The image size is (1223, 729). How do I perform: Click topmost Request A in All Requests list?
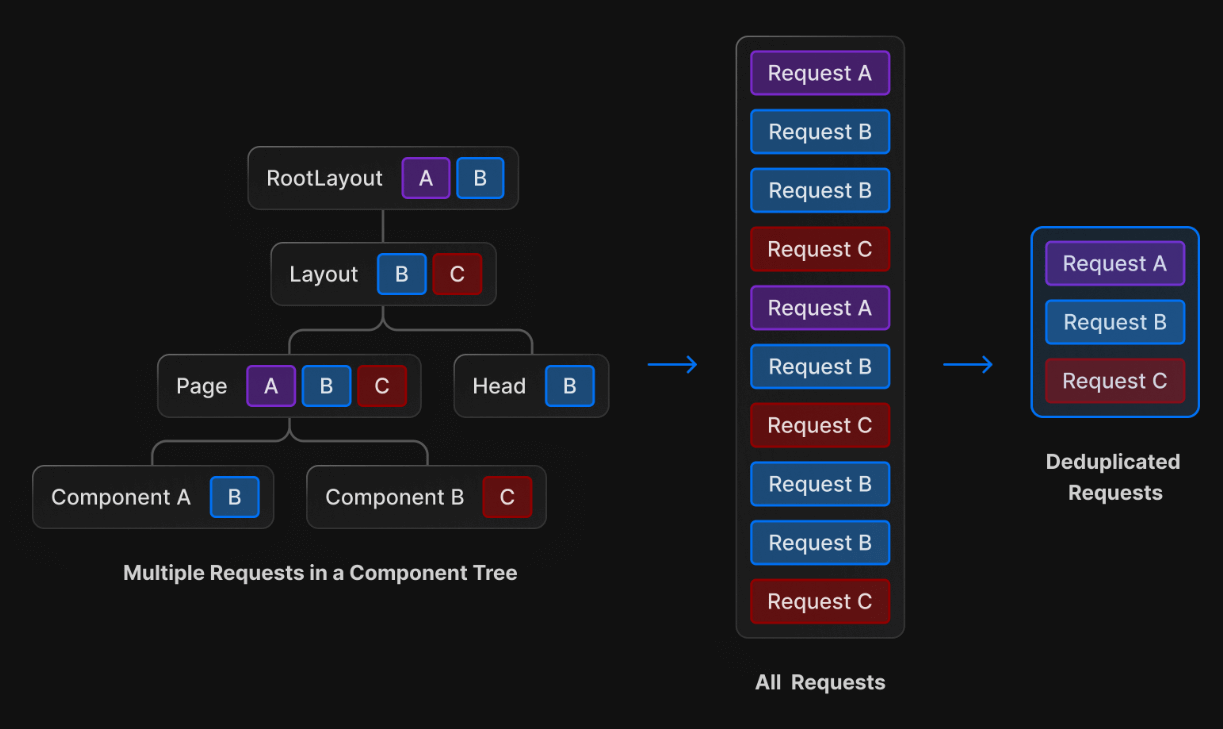point(820,73)
